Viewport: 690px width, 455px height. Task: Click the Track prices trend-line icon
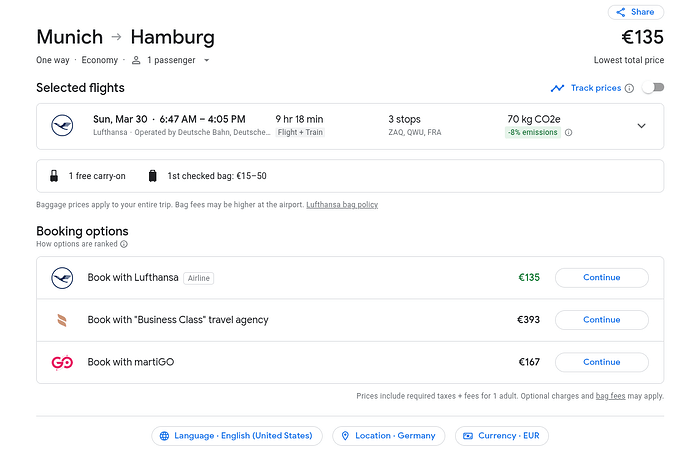(558, 88)
